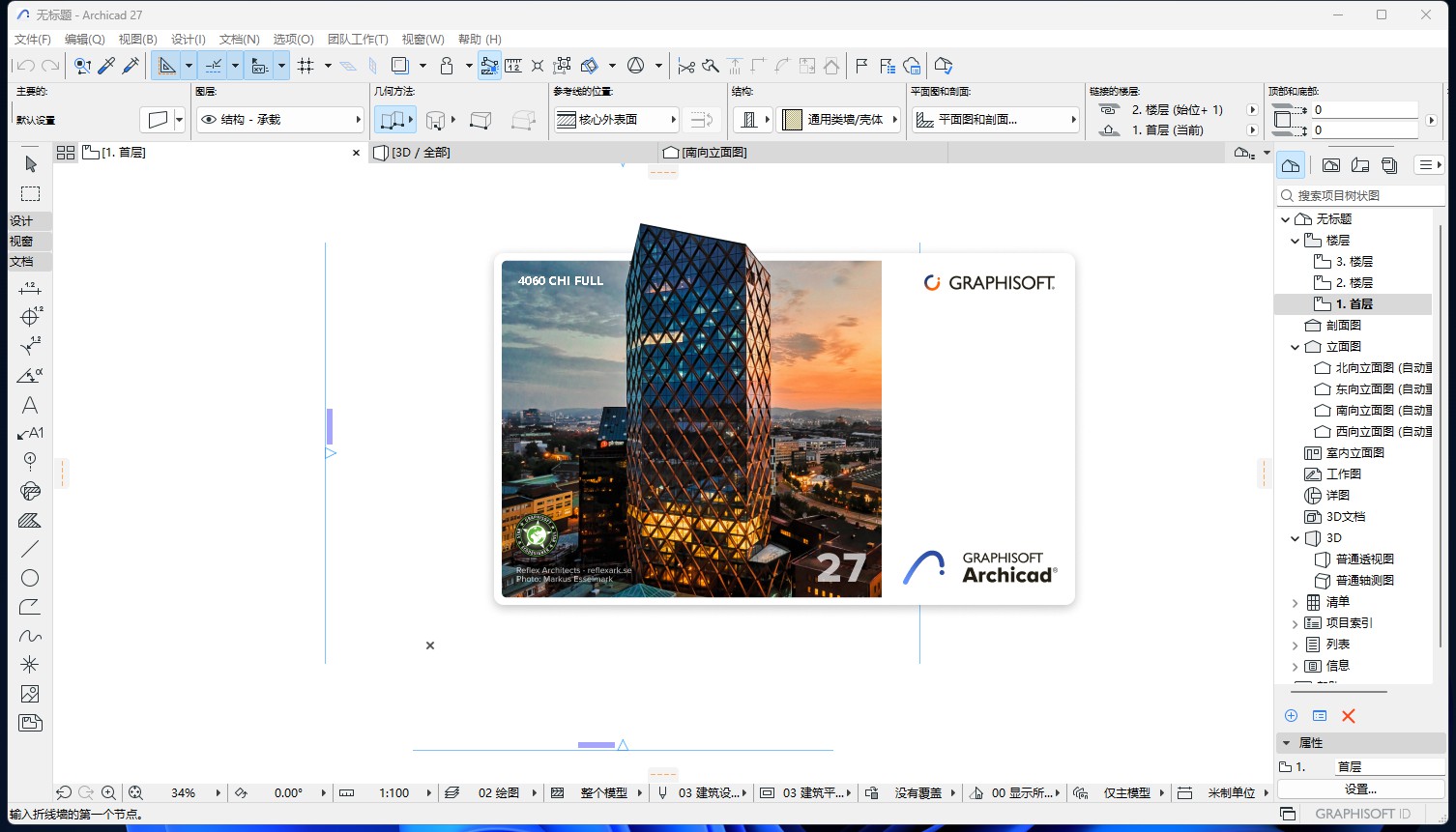Click the 设计 toolbox section header
1456x832 pixels.
click(x=30, y=221)
